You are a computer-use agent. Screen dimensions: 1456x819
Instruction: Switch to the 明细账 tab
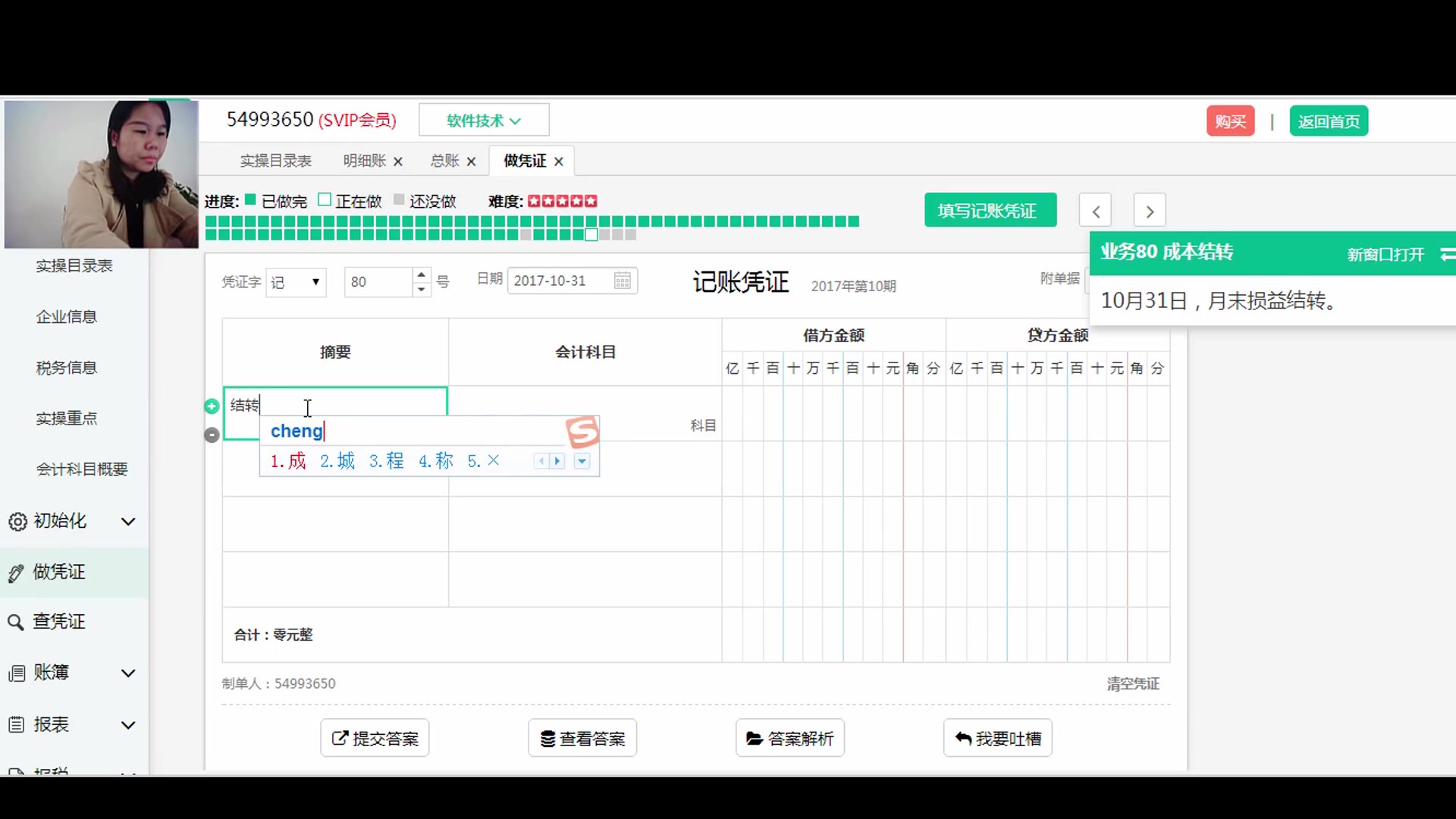(x=365, y=161)
